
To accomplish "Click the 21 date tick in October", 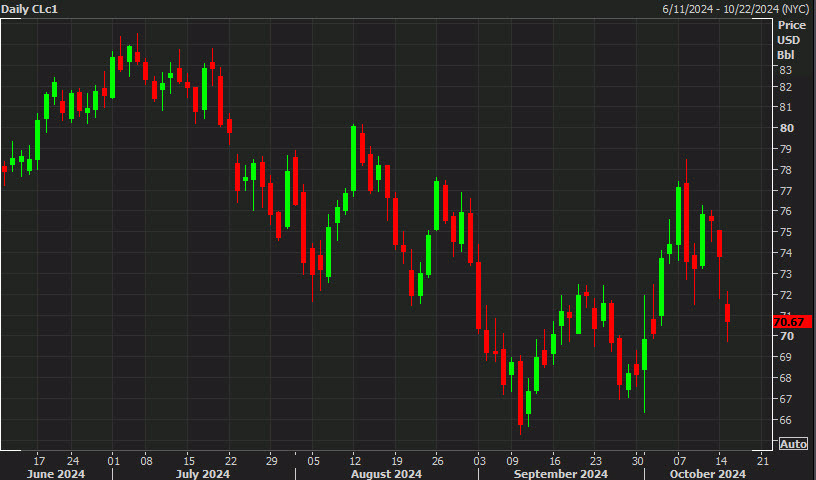I will point(762,461).
